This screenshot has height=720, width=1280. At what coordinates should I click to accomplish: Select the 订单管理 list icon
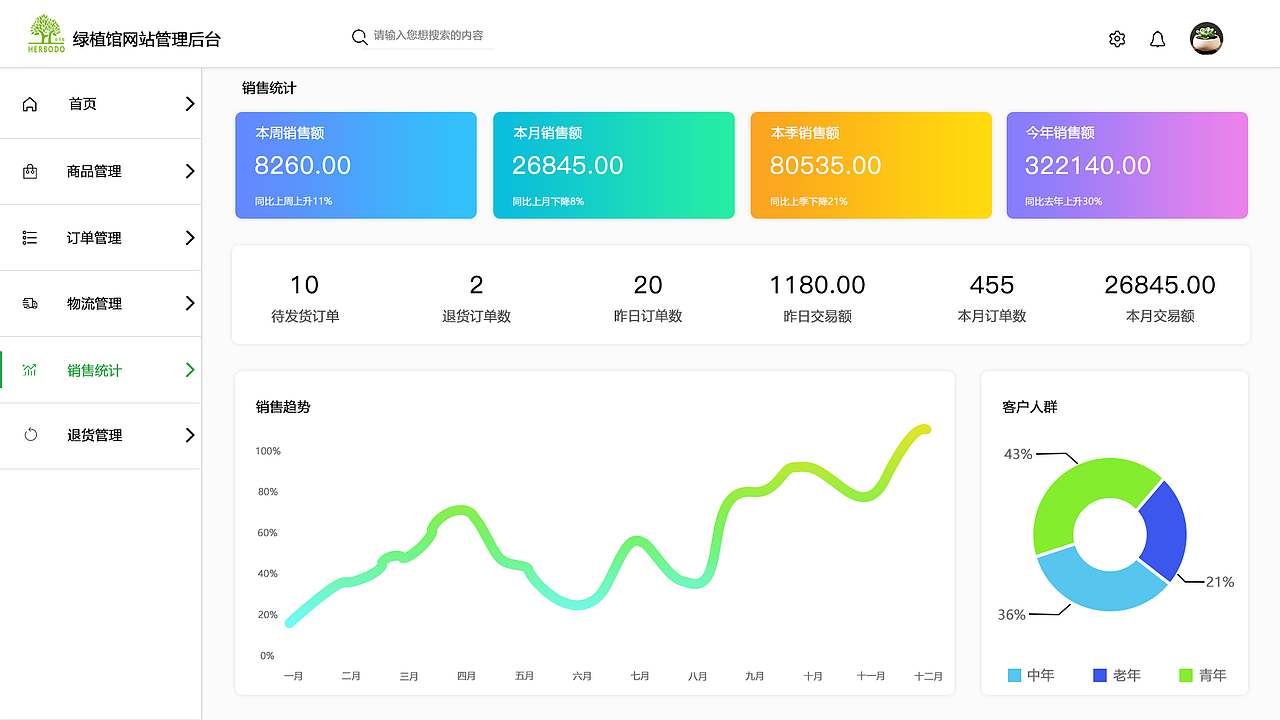31,237
